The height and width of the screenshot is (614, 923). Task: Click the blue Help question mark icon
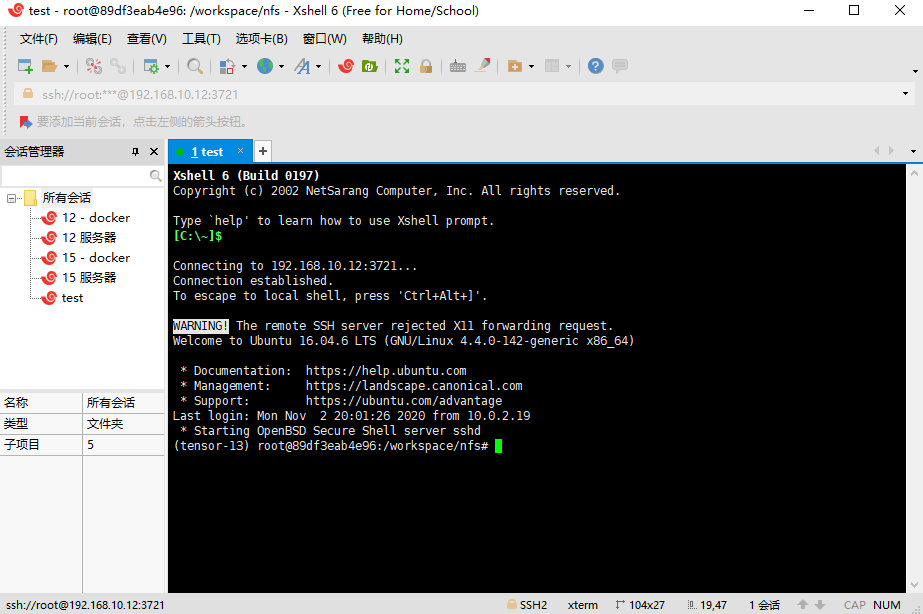pyautogui.click(x=596, y=66)
